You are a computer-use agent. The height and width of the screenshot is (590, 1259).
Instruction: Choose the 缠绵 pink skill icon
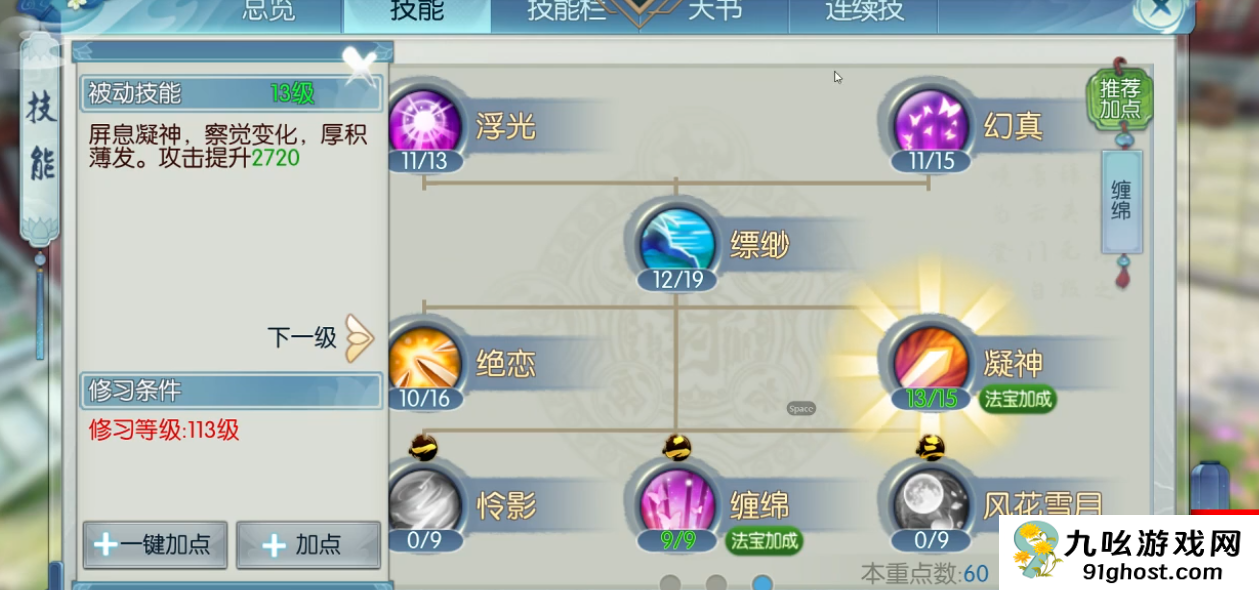677,500
